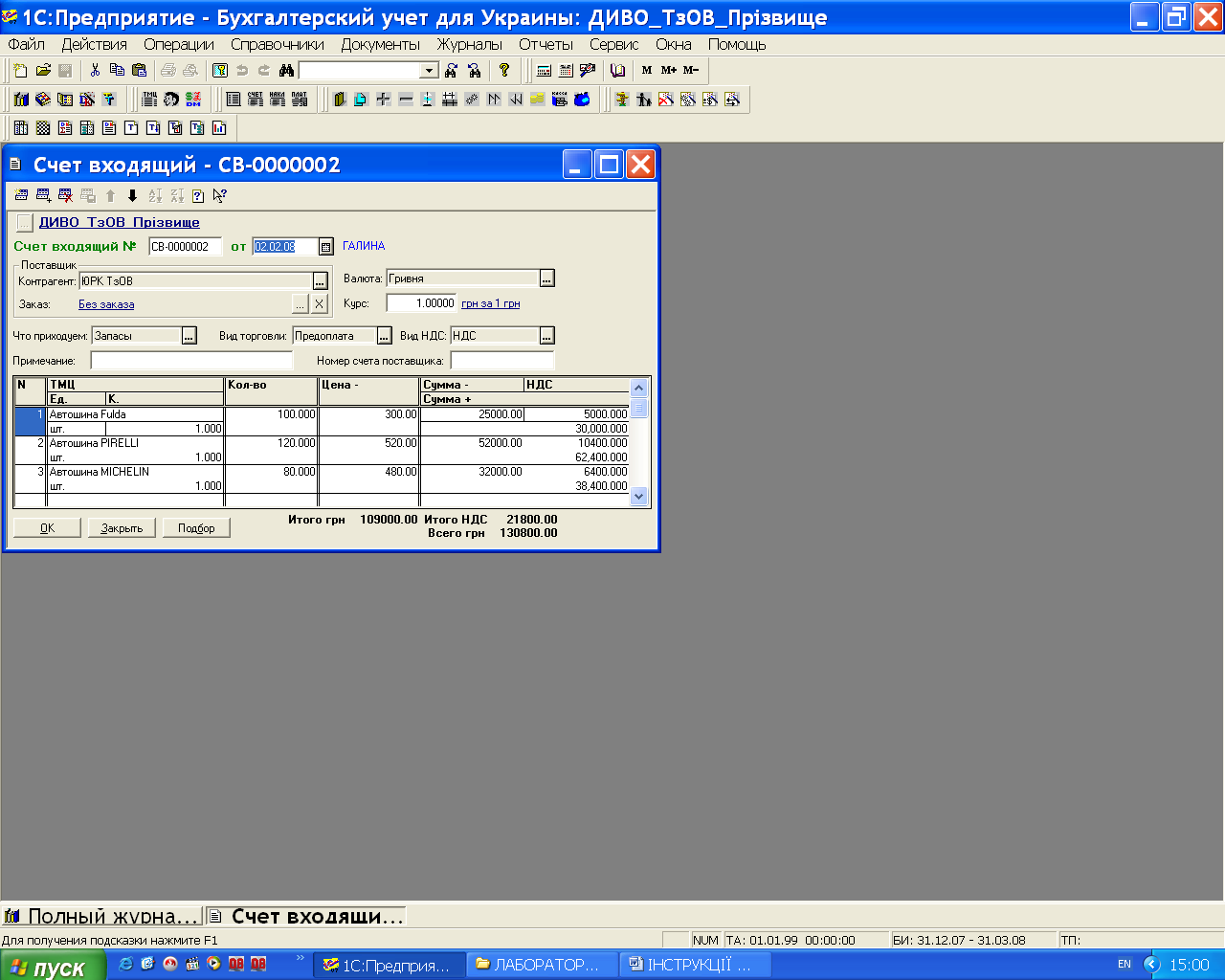Screen dimensions: 1225x980
Task: Click the Примечание input field
Action: click(191, 361)
